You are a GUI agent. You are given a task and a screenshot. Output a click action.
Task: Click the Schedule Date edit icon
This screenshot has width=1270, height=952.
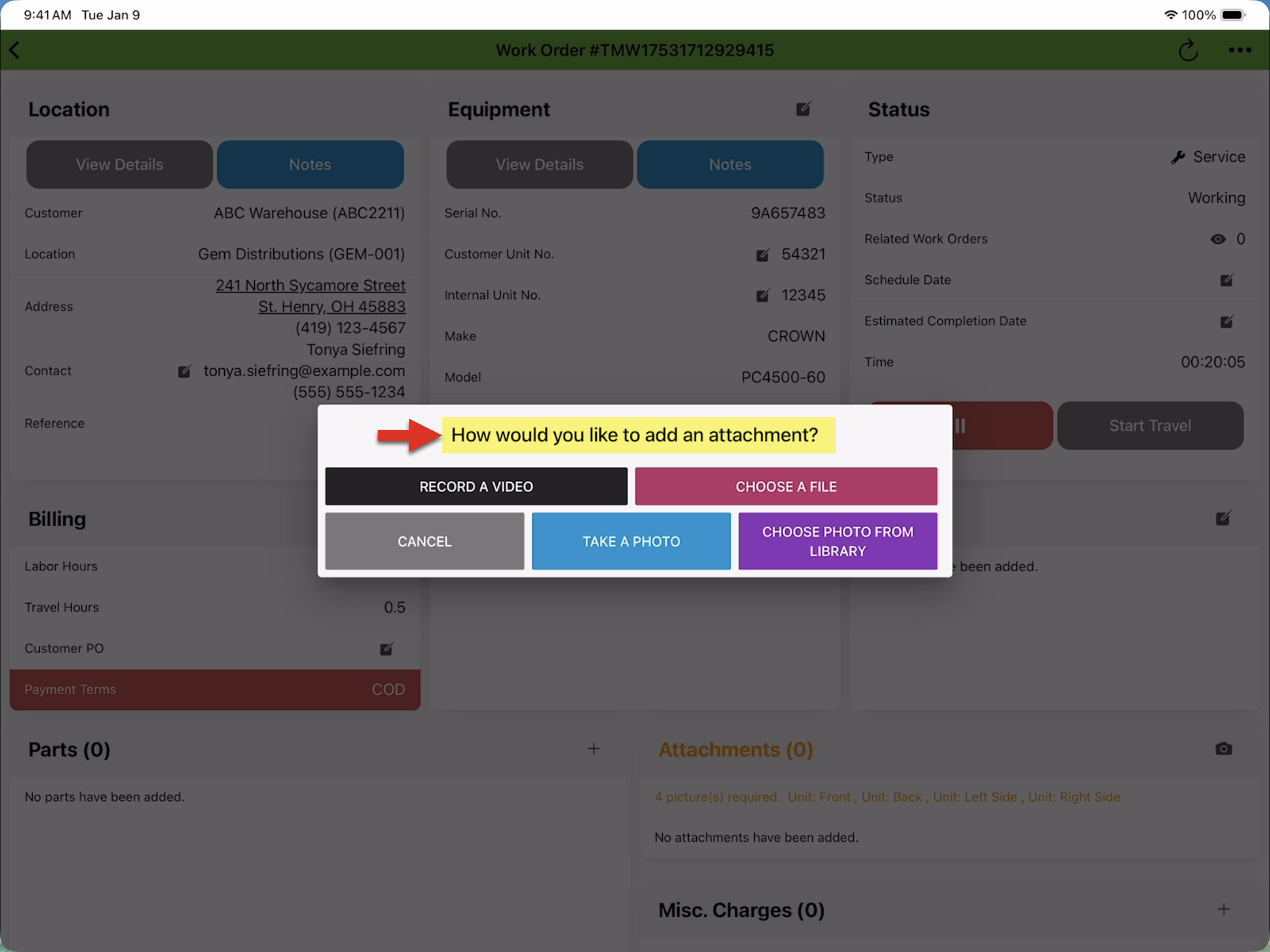pos(1226,280)
